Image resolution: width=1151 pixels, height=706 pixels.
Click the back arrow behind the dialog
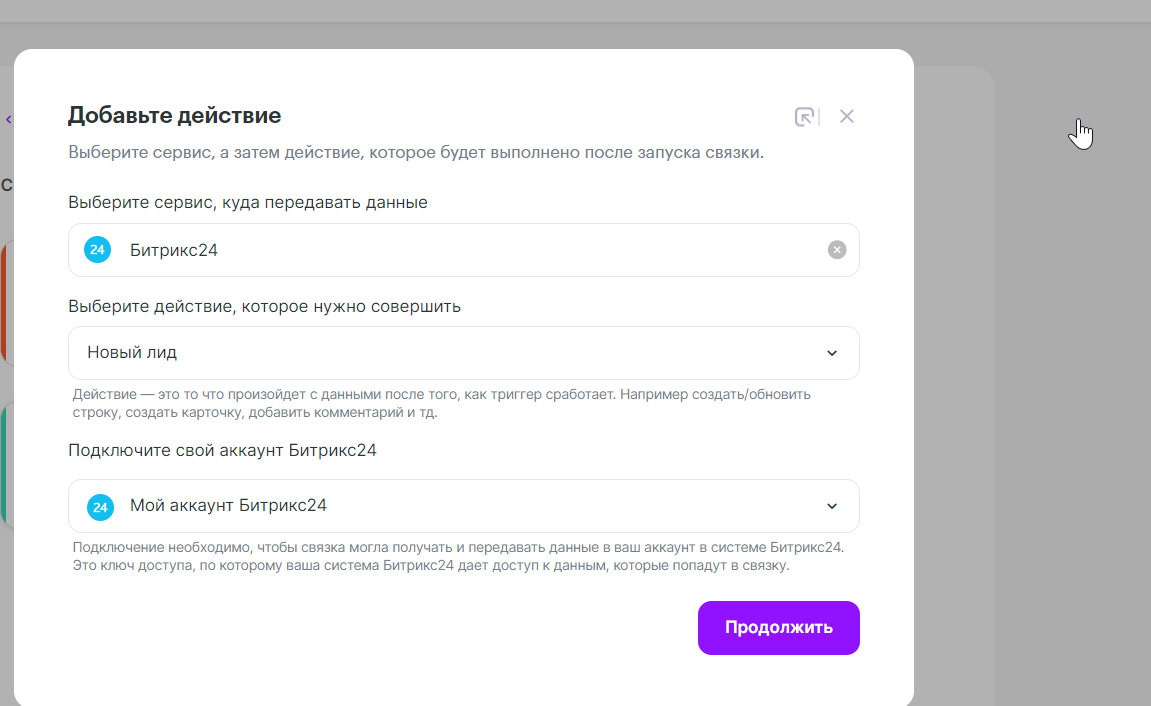pos(9,120)
